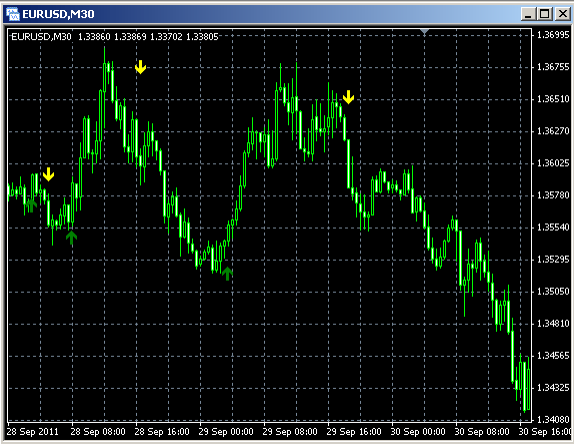Click the chart shift triangle marker at top
The width and height of the screenshot is (574, 444).
tap(425, 32)
